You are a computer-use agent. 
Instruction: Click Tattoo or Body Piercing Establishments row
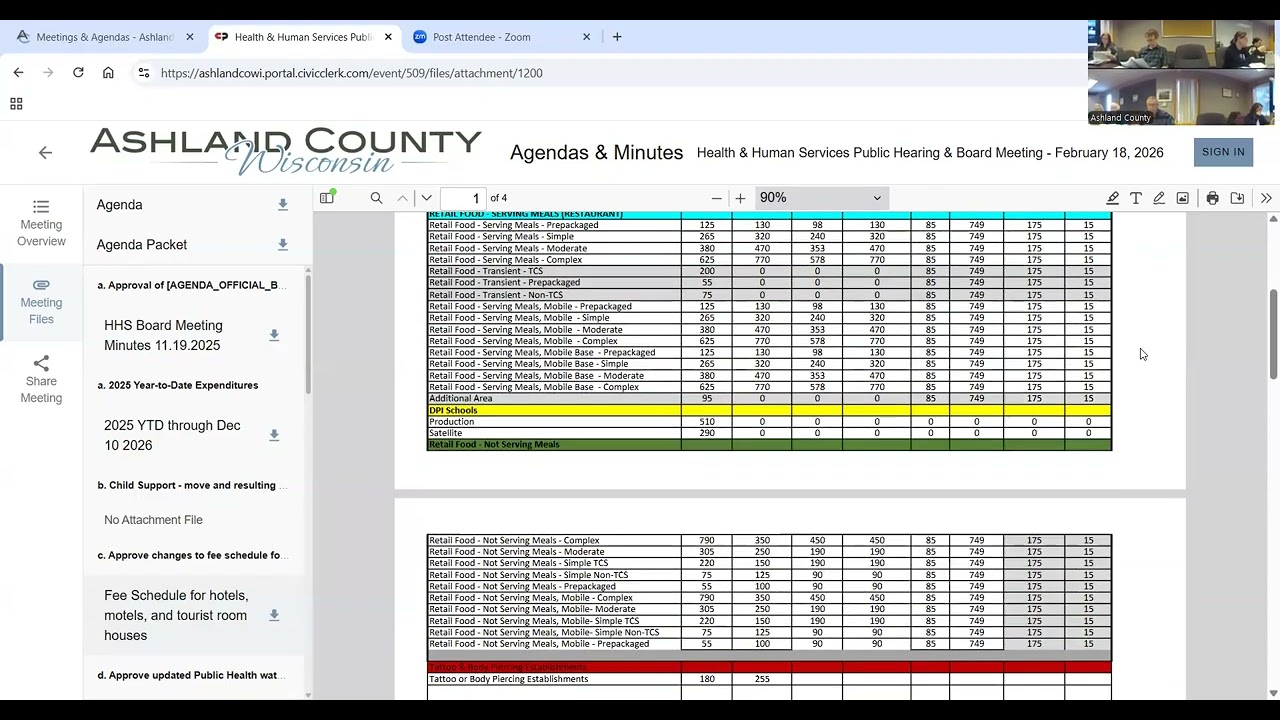pos(769,679)
